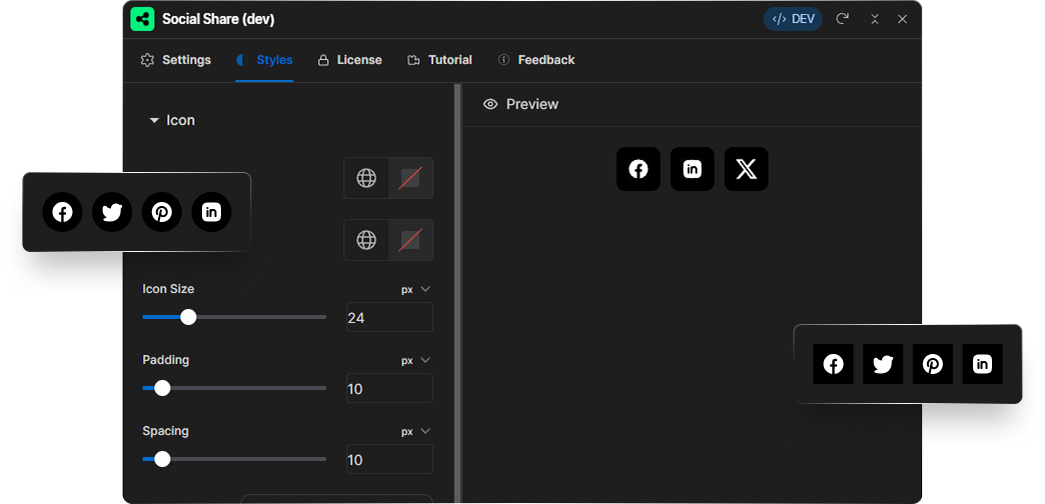This screenshot has width=1045, height=504.
Task: Collapse the Icon section triangle
Action: [154, 121]
